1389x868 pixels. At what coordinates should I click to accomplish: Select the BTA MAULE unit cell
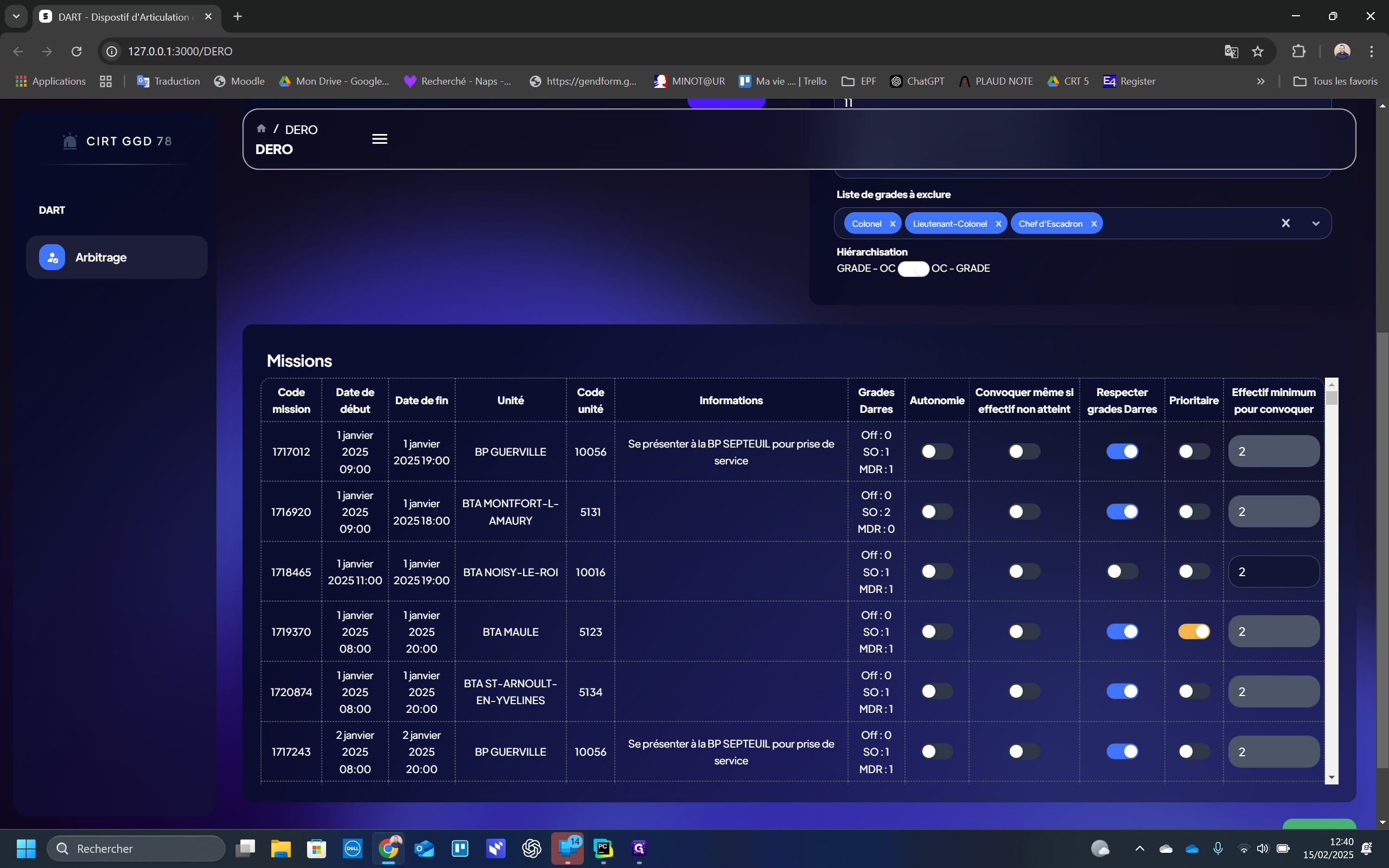pos(510,632)
